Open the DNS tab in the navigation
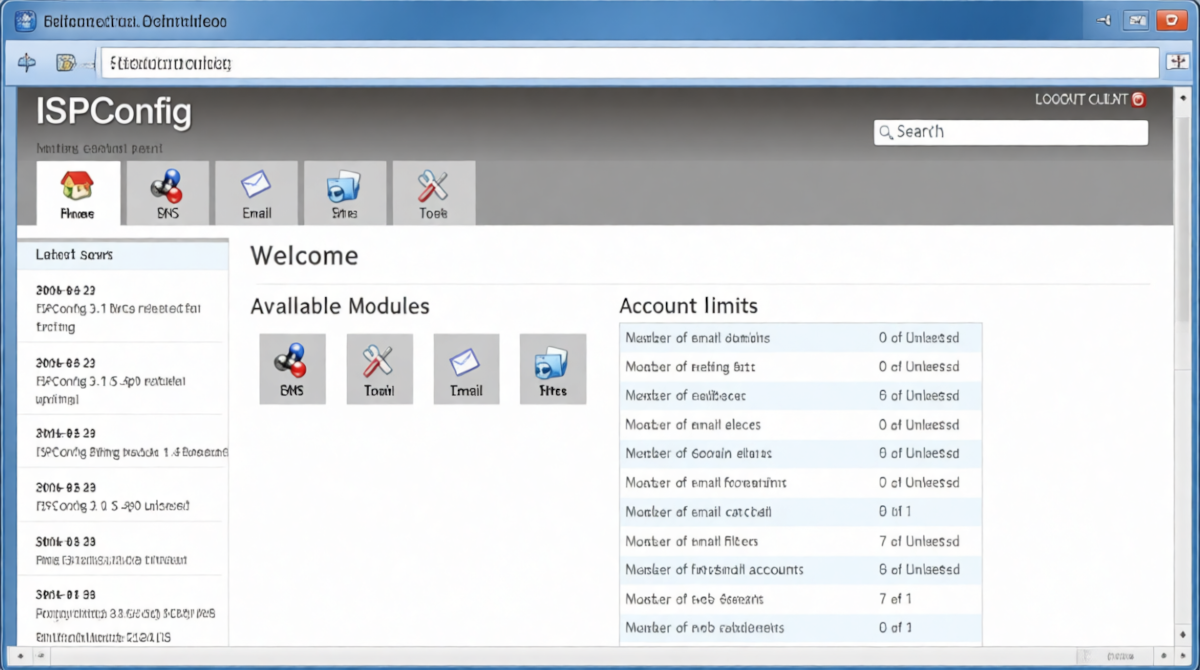The width and height of the screenshot is (1200, 670). tap(167, 193)
